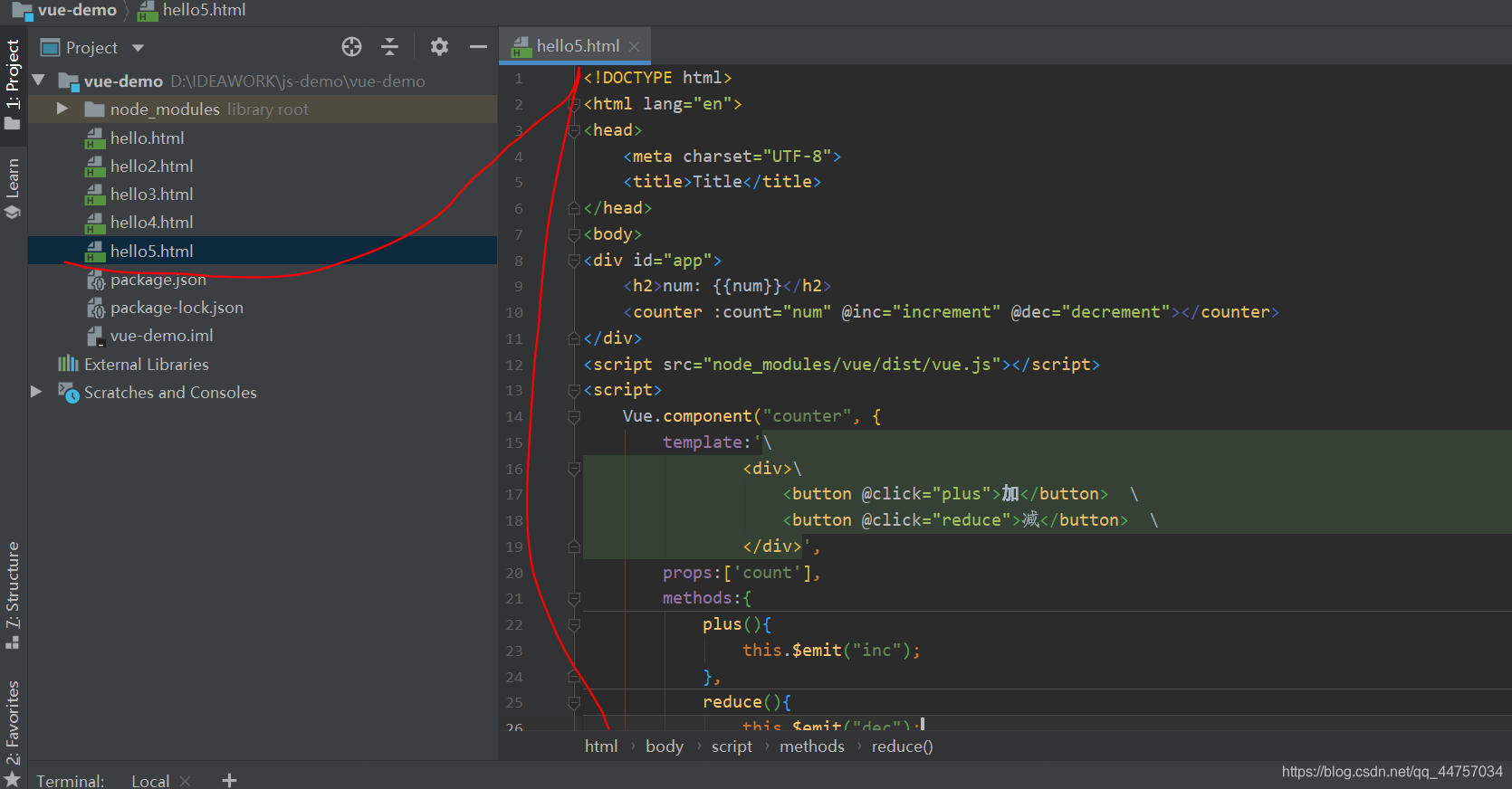Screen dimensions: 1512x789
Task: Hide the Project panel with minus icon
Action: click(x=478, y=47)
